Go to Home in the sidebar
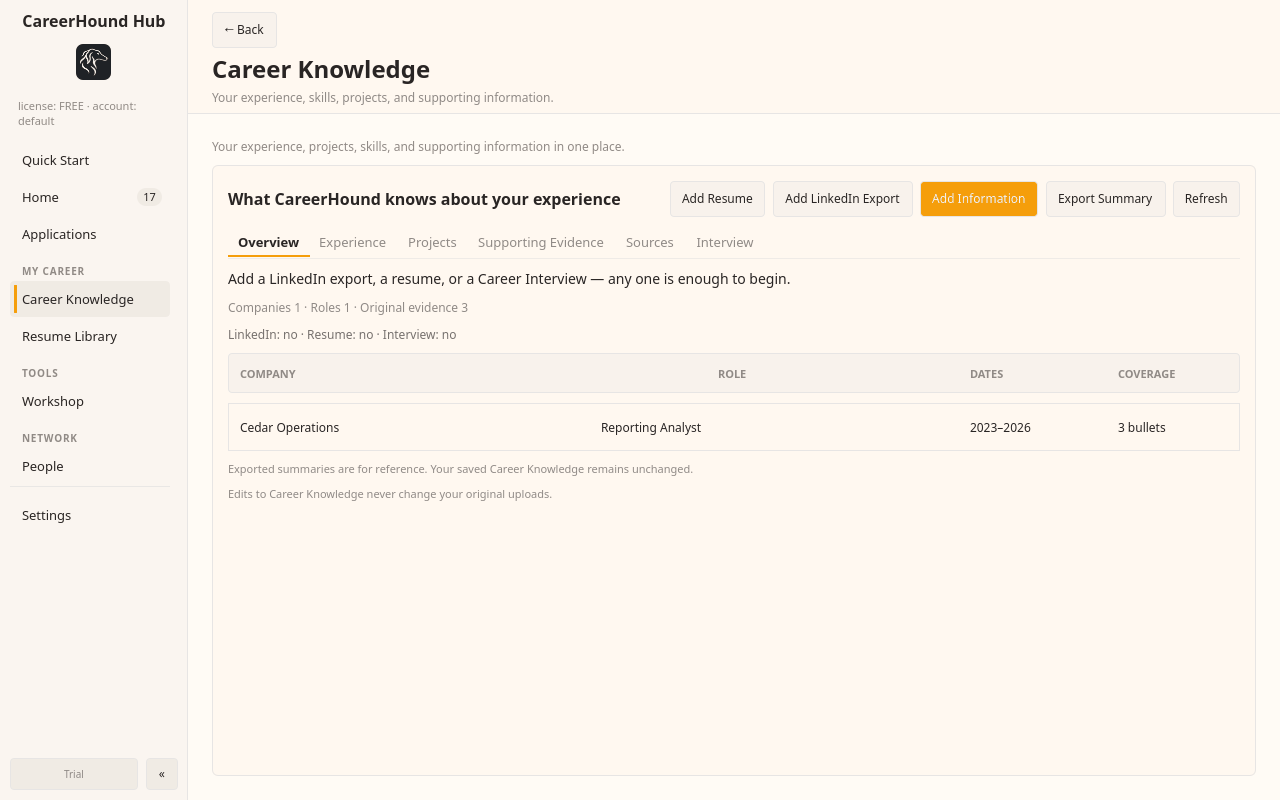The height and width of the screenshot is (800, 1280). (90, 197)
